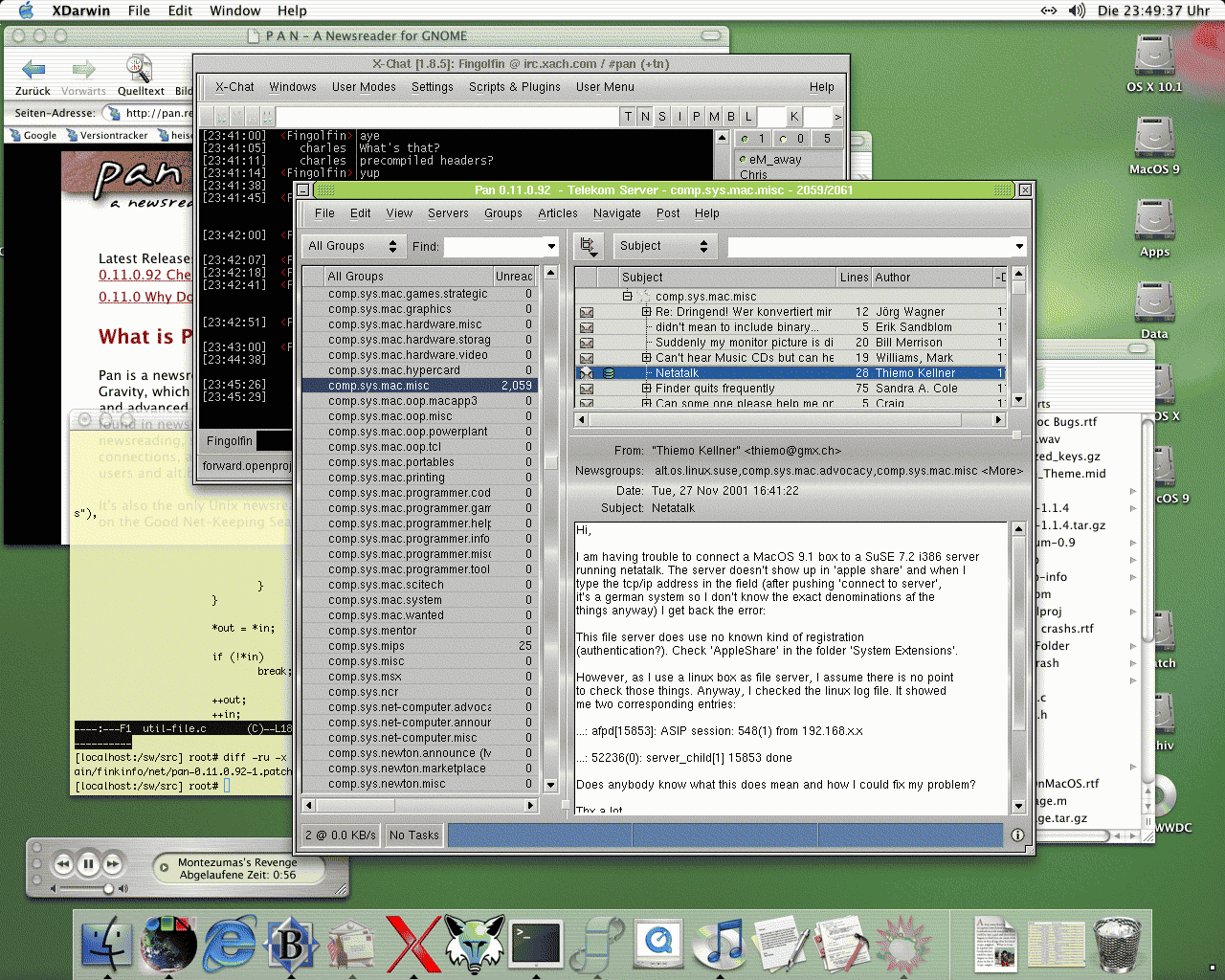Image resolution: width=1225 pixels, height=980 pixels.
Task: Open Pan Servers menu
Action: 448,213
